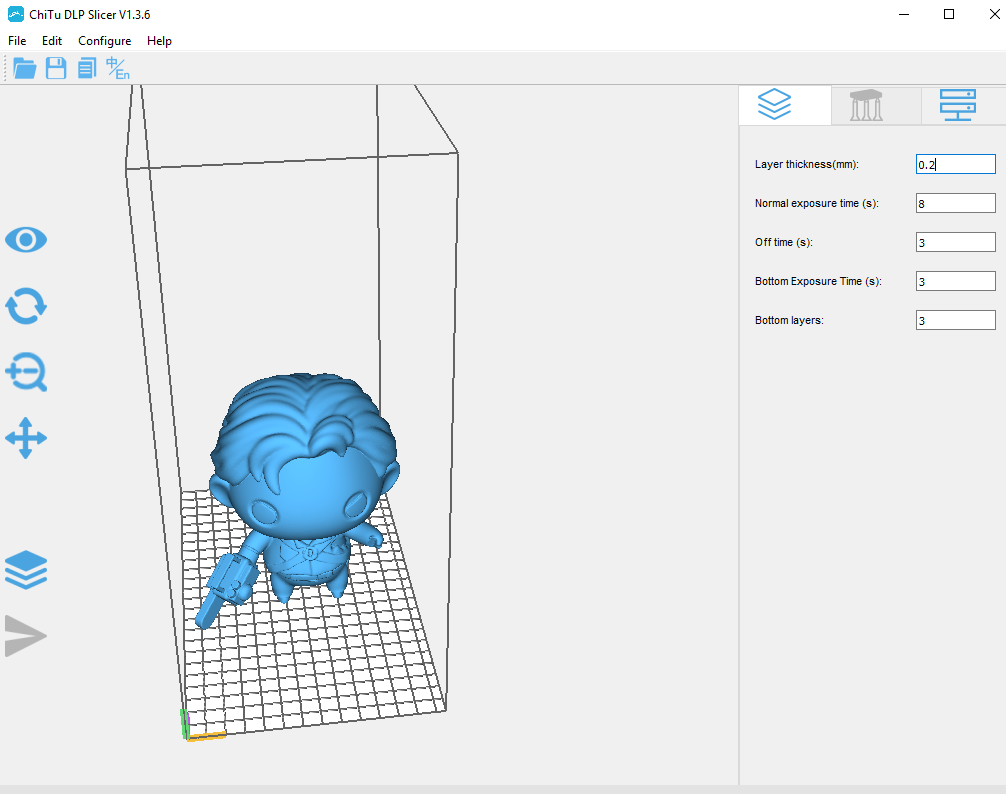Click the "Bottom layers:" label

(789, 320)
